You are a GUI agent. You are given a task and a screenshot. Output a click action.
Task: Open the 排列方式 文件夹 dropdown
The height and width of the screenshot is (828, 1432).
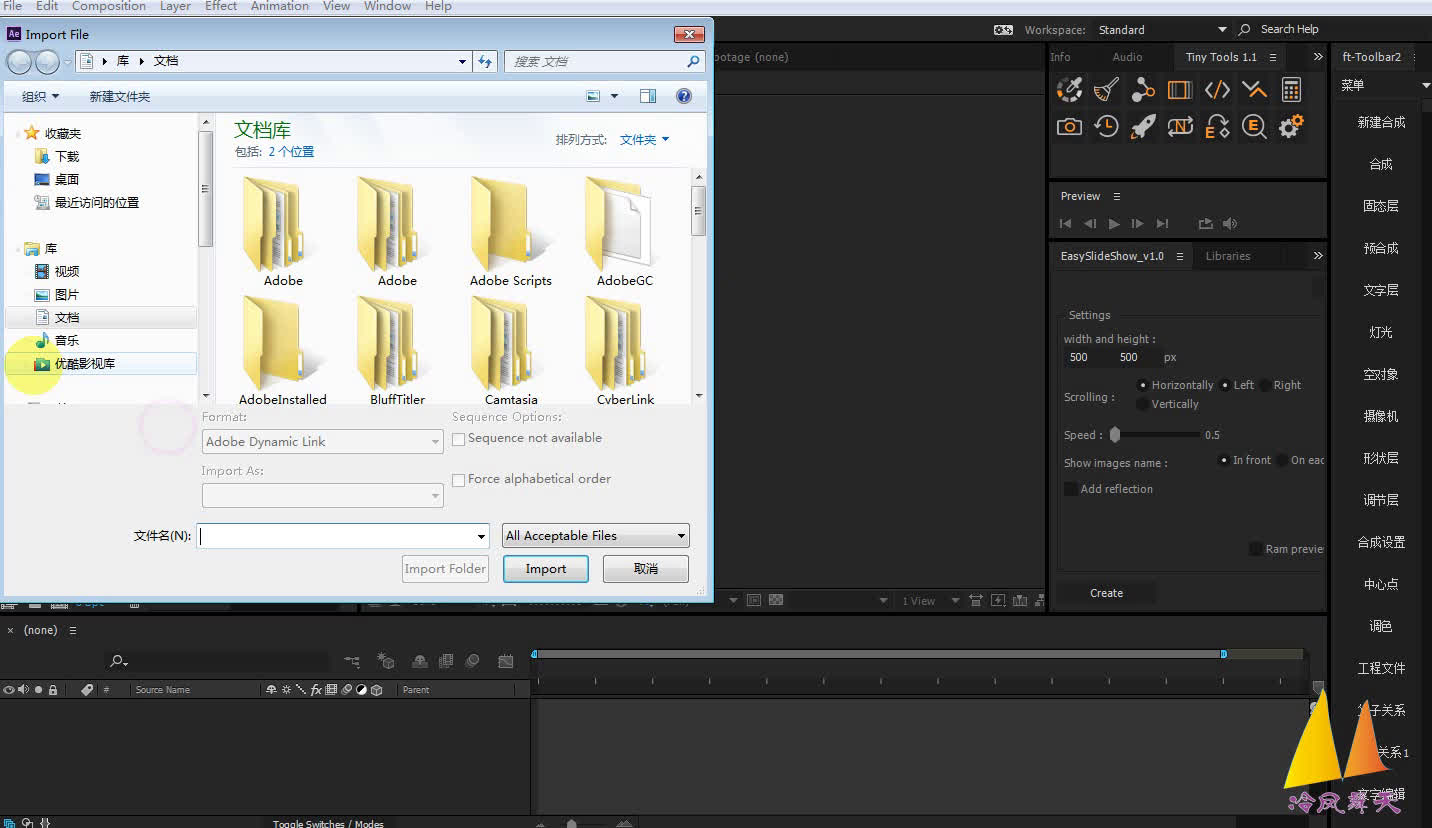(x=644, y=140)
